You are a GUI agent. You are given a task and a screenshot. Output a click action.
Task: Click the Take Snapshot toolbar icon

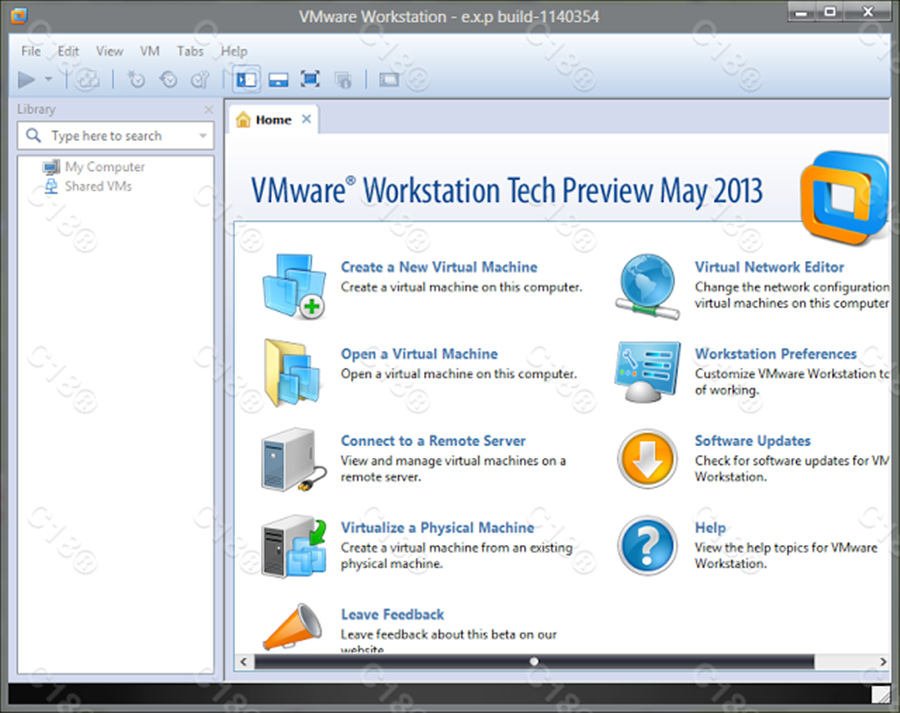137,79
